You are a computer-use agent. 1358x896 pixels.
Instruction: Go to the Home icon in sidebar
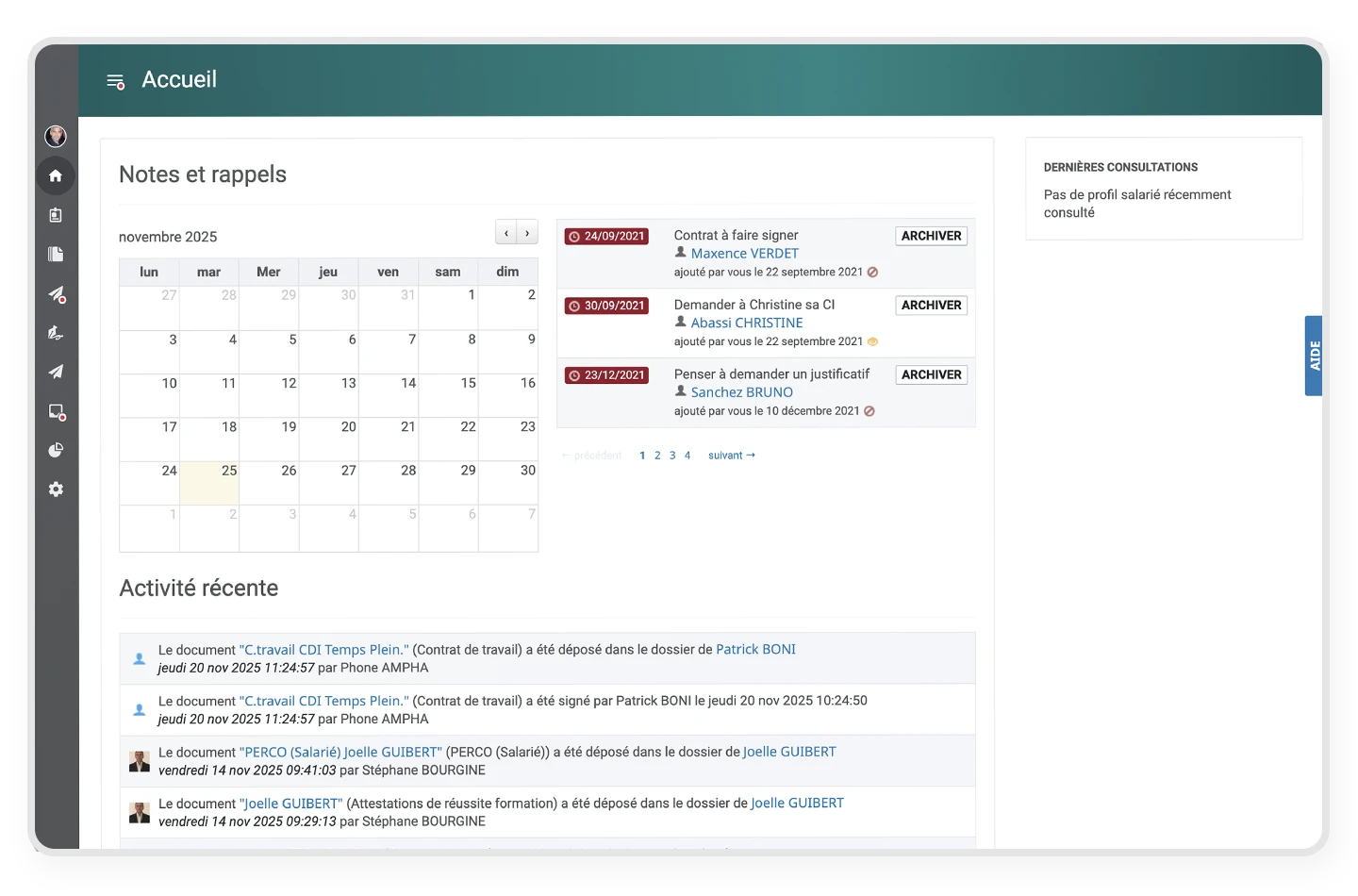[56, 175]
